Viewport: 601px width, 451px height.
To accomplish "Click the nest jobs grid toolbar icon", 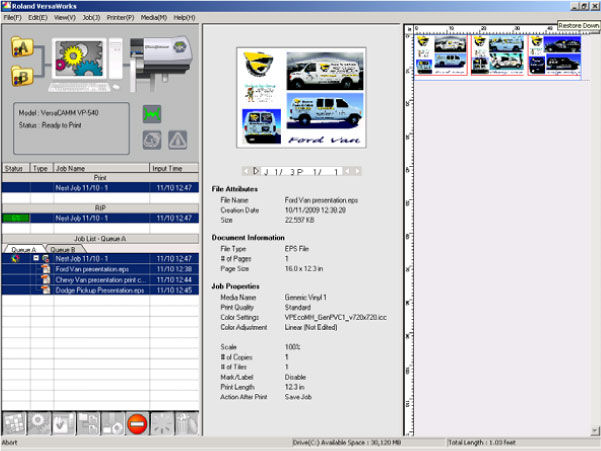I will point(14,423).
